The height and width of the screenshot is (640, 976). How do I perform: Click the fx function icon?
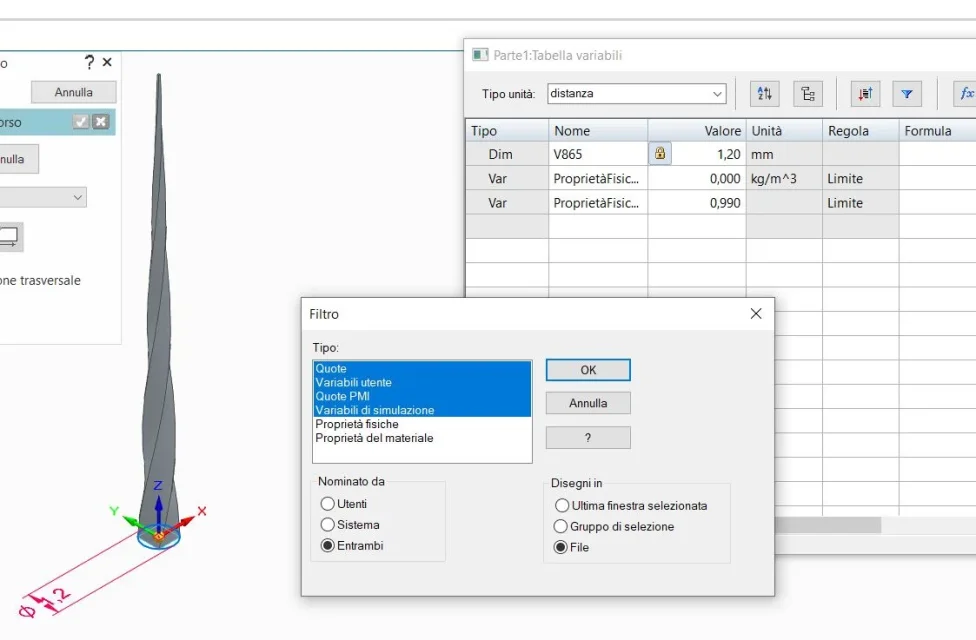966,94
